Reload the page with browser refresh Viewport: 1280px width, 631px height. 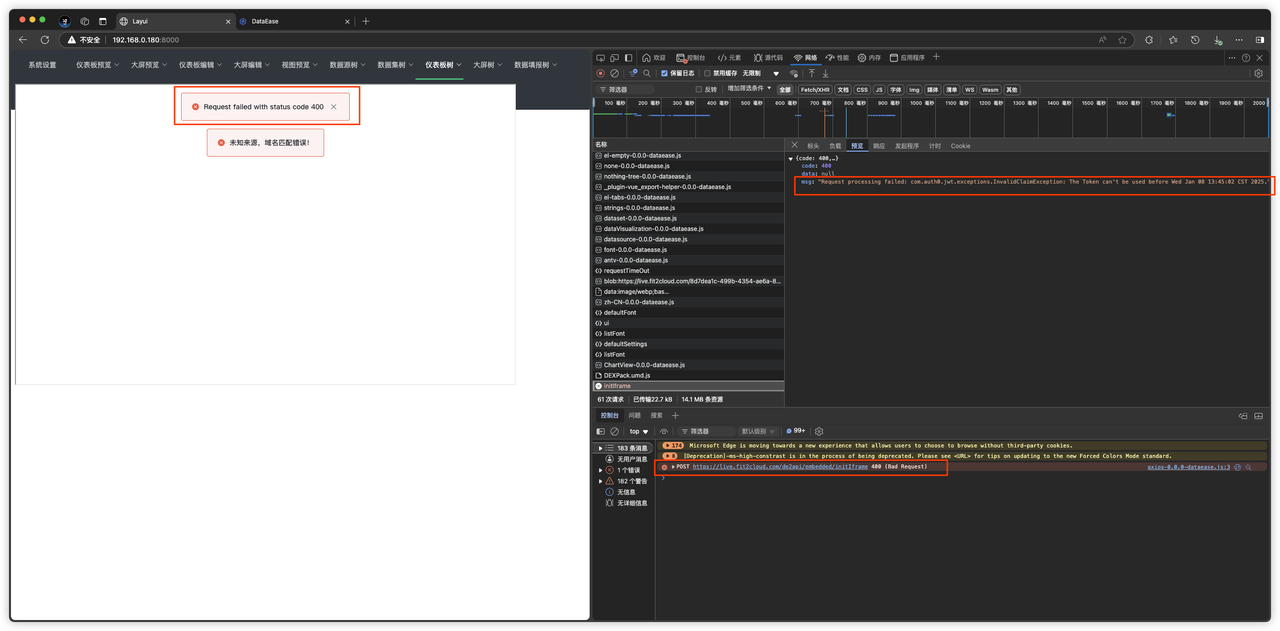tap(45, 40)
